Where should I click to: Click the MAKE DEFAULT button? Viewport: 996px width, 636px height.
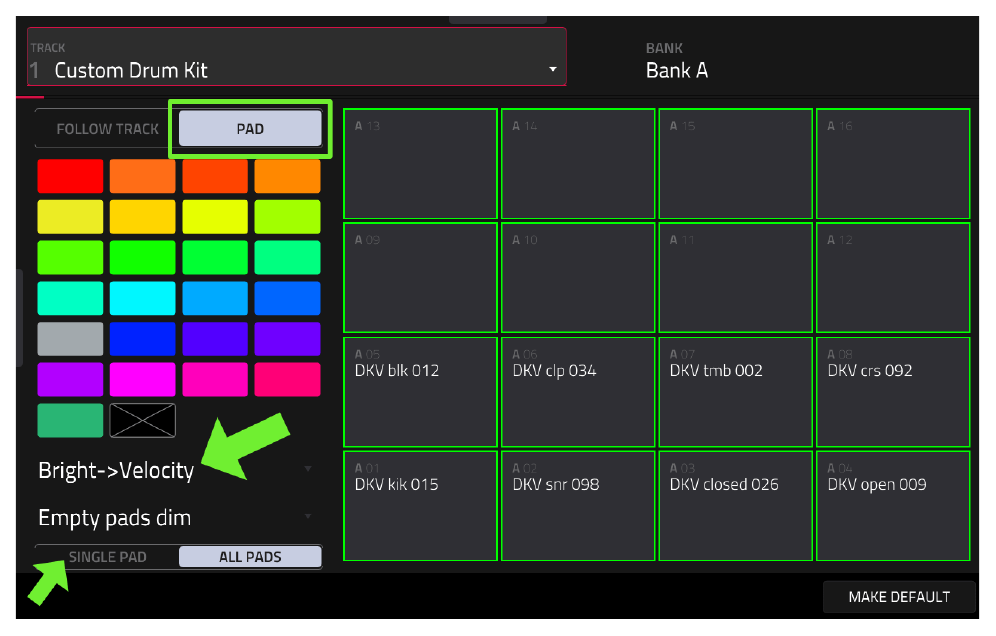899,597
